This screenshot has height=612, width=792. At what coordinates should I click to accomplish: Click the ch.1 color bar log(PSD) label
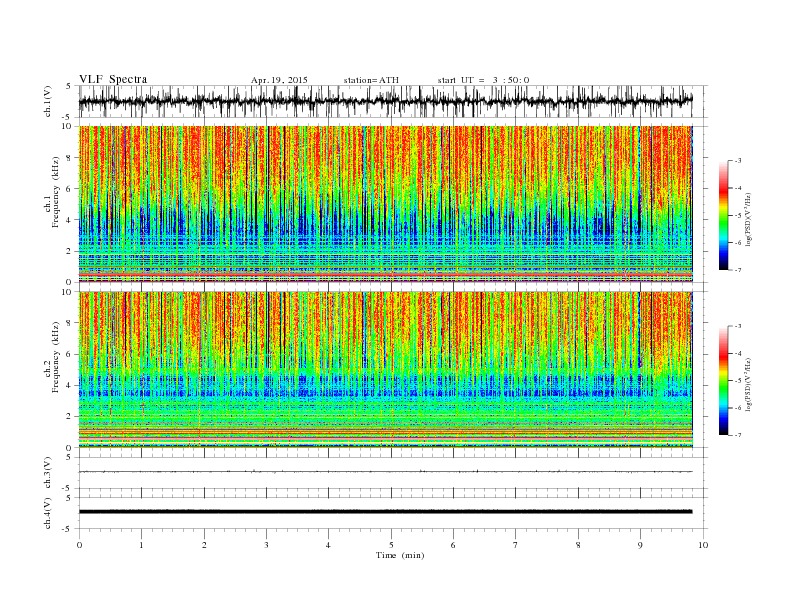748,219
